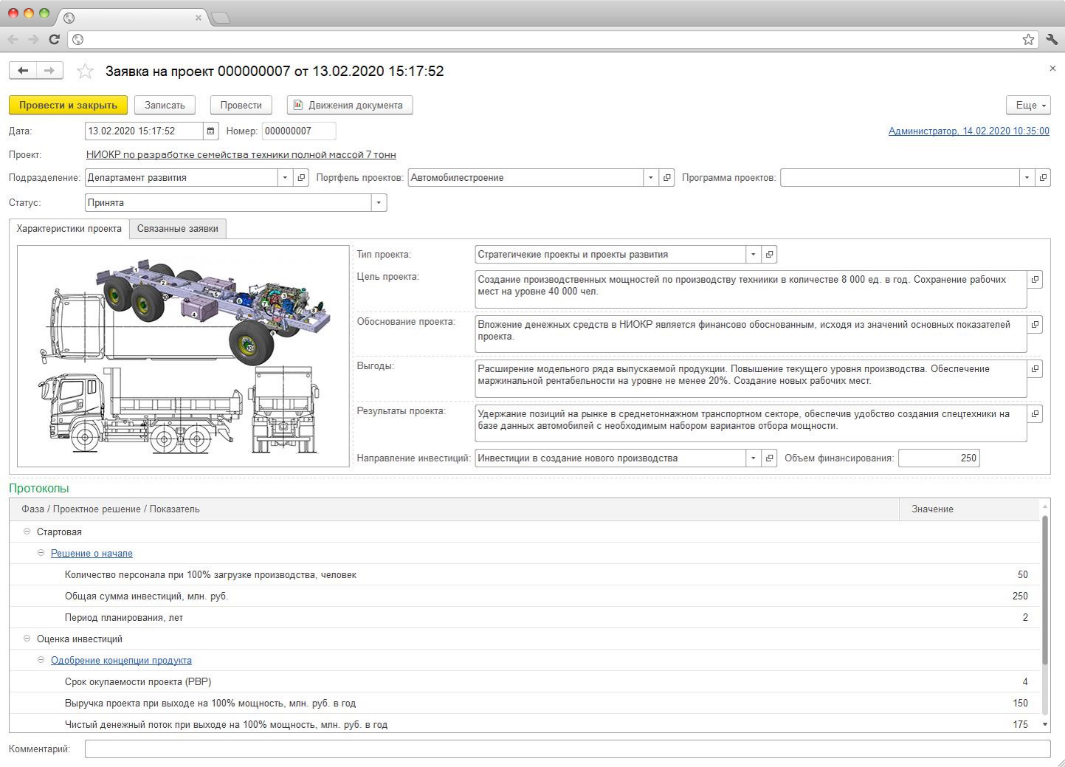1065x767 pixels.
Task: Collapse the Решение о начале node
Action: (41, 553)
